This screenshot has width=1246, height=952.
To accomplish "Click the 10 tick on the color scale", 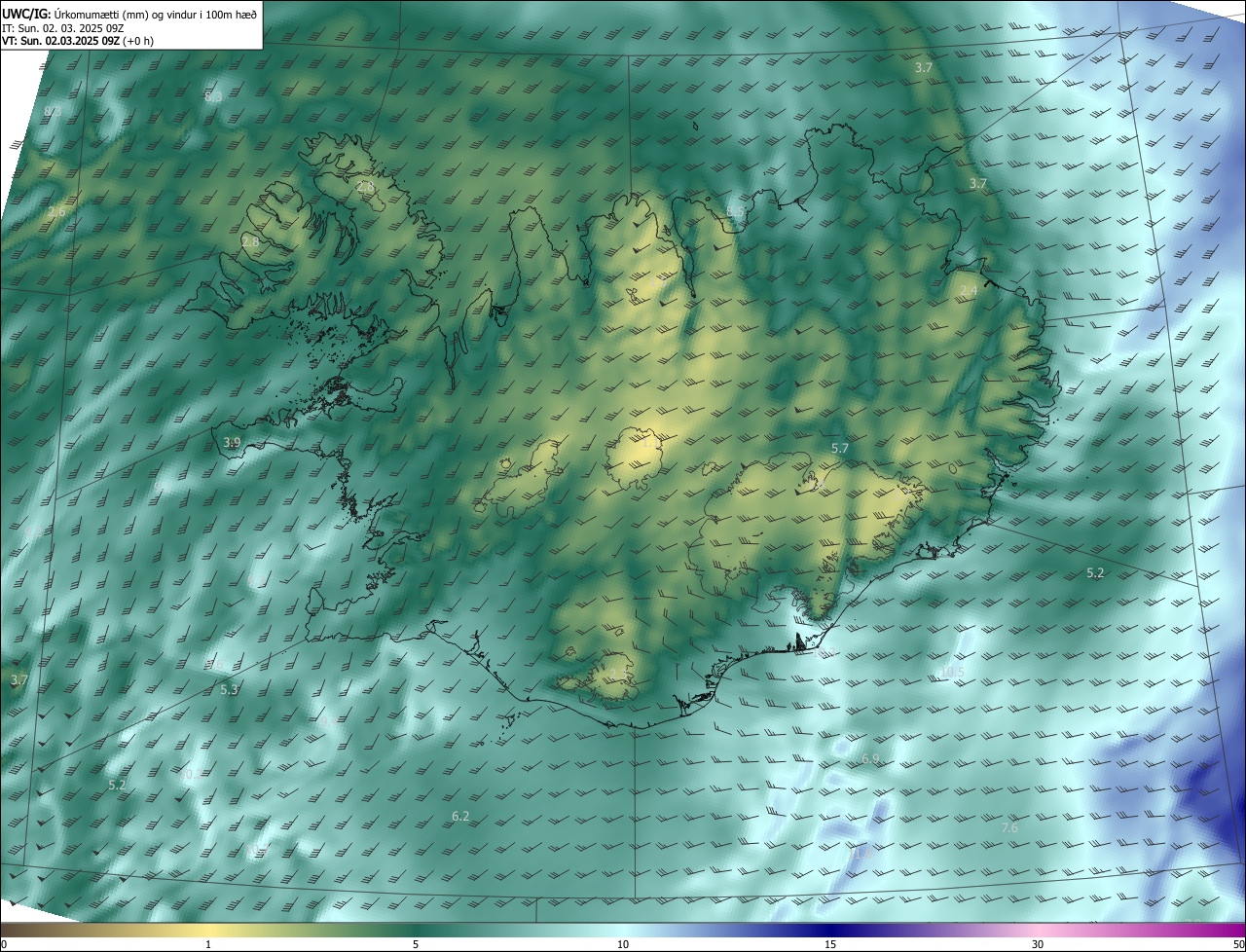I will tap(623, 944).
